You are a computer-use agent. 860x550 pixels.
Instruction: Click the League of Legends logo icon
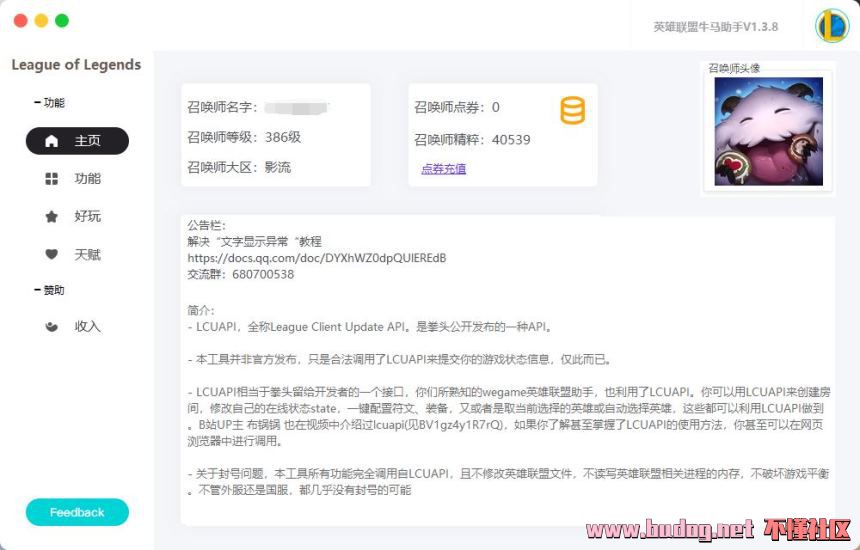coord(832,26)
